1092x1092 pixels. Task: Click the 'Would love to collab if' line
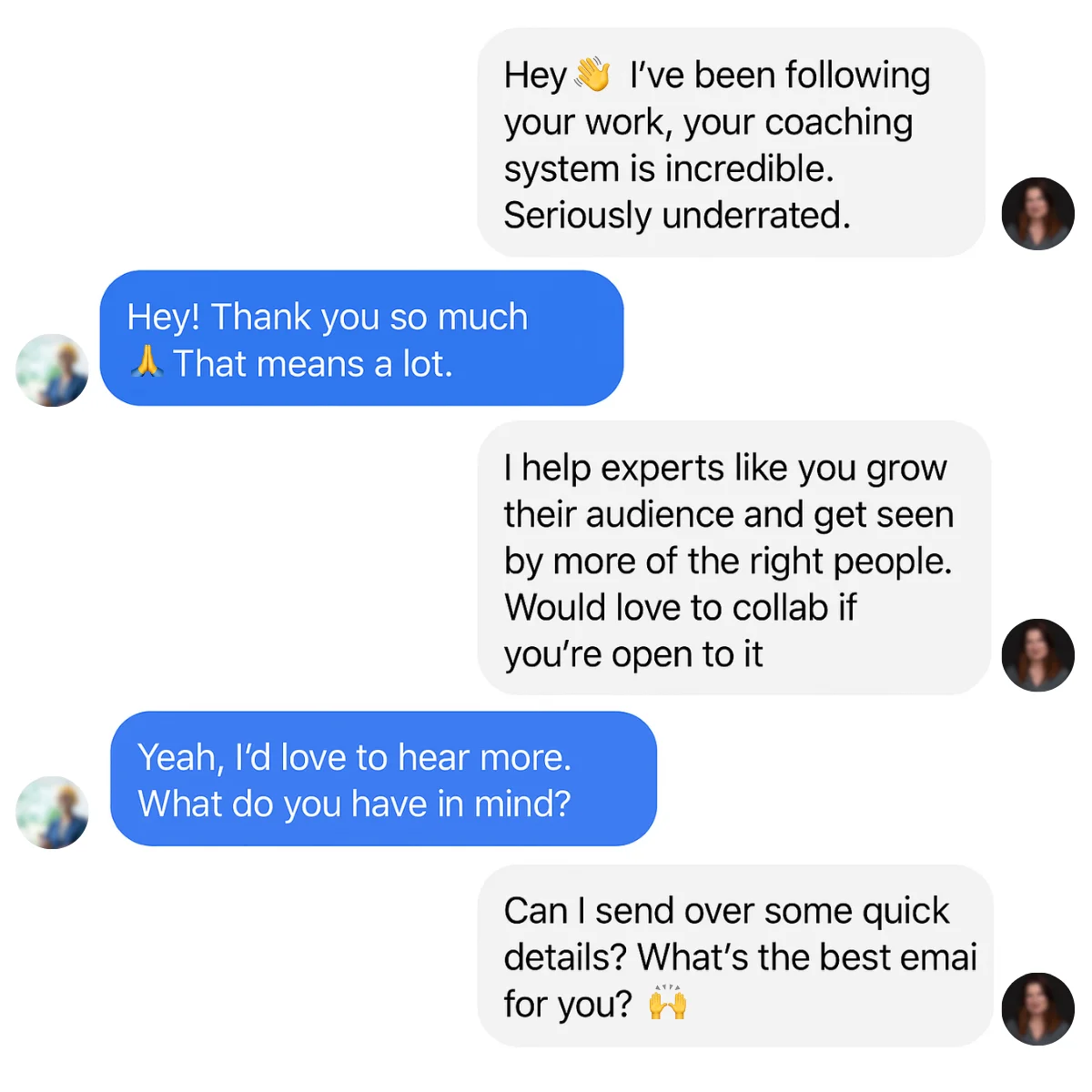click(680, 608)
